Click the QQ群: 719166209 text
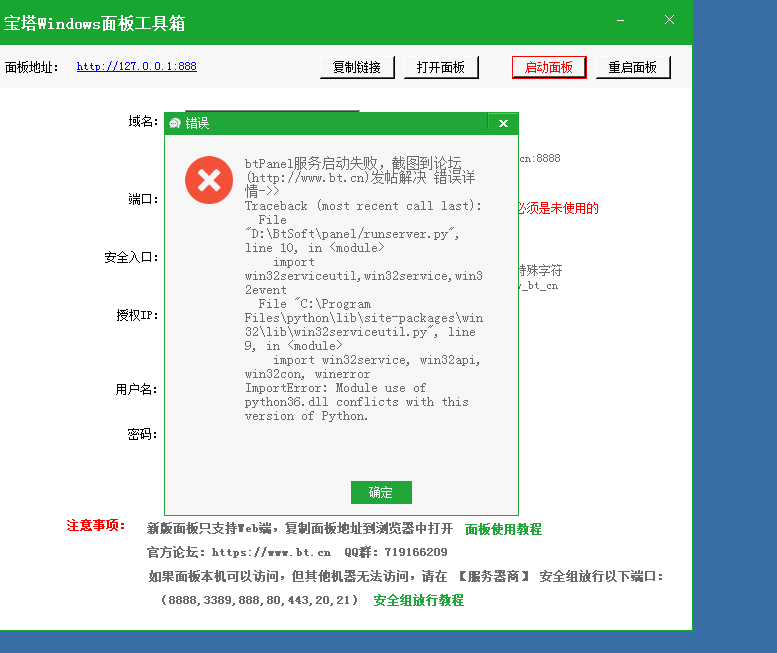 point(395,552)
